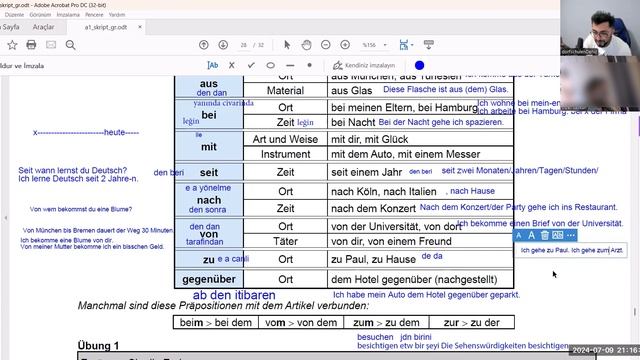This screenshot has width=640, height=360.
Task: Zoom in with the plus icon
Action: pos(345,45)
